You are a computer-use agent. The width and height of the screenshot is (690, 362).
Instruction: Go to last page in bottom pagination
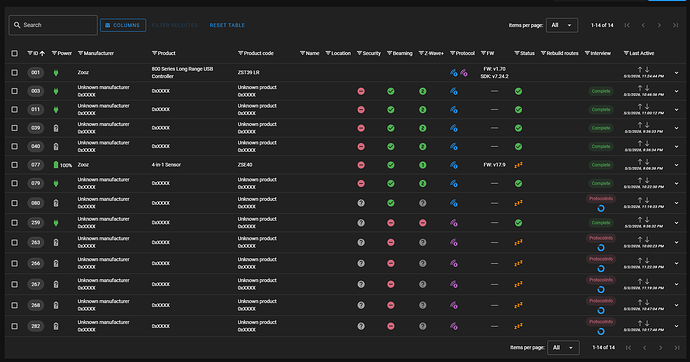pos(676,347)
